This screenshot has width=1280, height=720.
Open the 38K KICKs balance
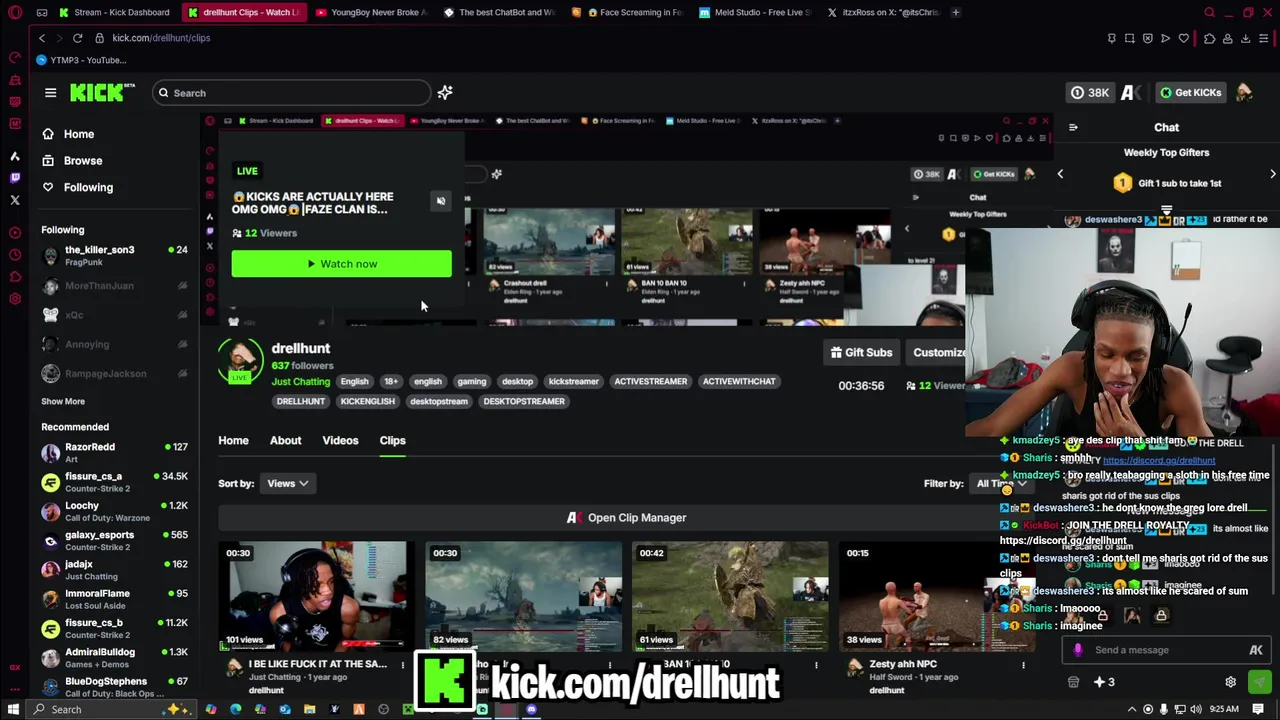click(1089, 93)
